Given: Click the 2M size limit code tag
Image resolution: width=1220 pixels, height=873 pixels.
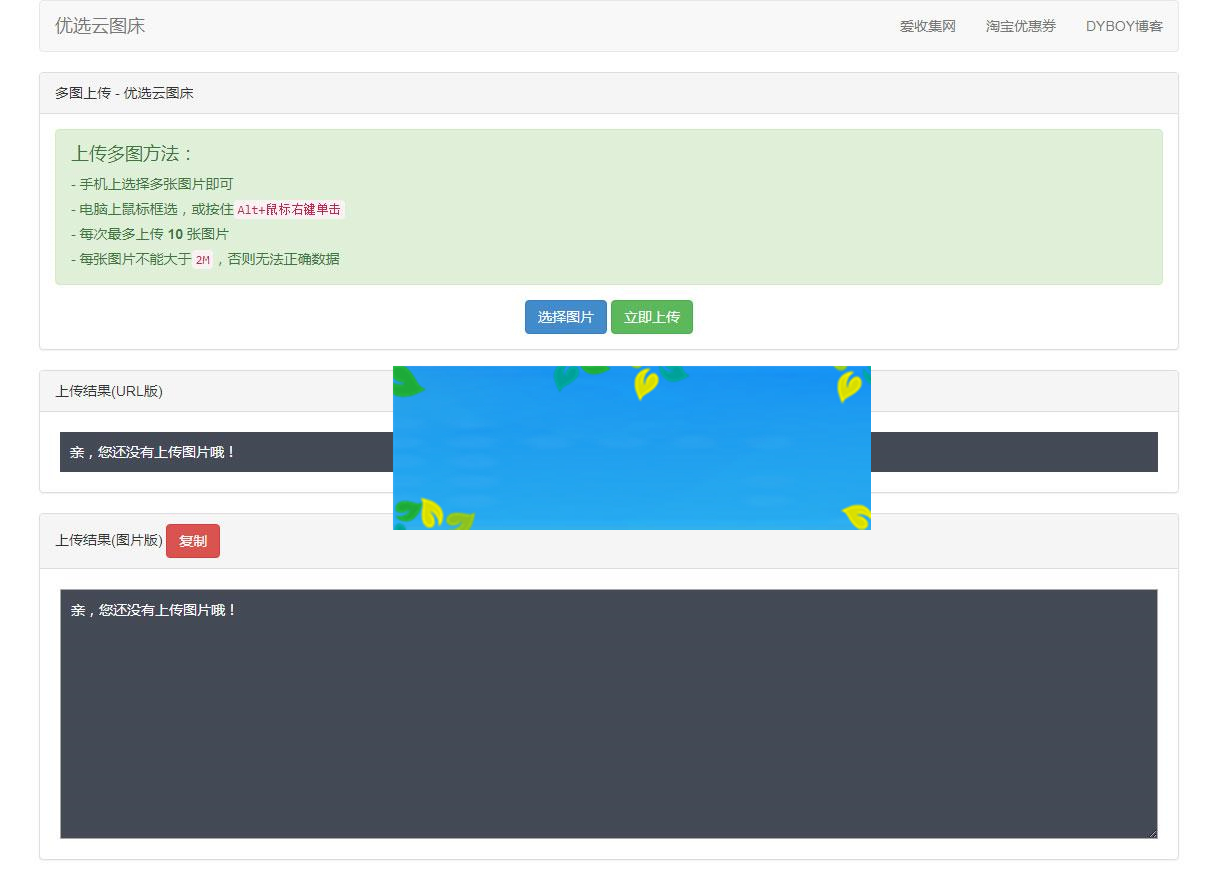Looking at the screenshot, I should point(202,260).
